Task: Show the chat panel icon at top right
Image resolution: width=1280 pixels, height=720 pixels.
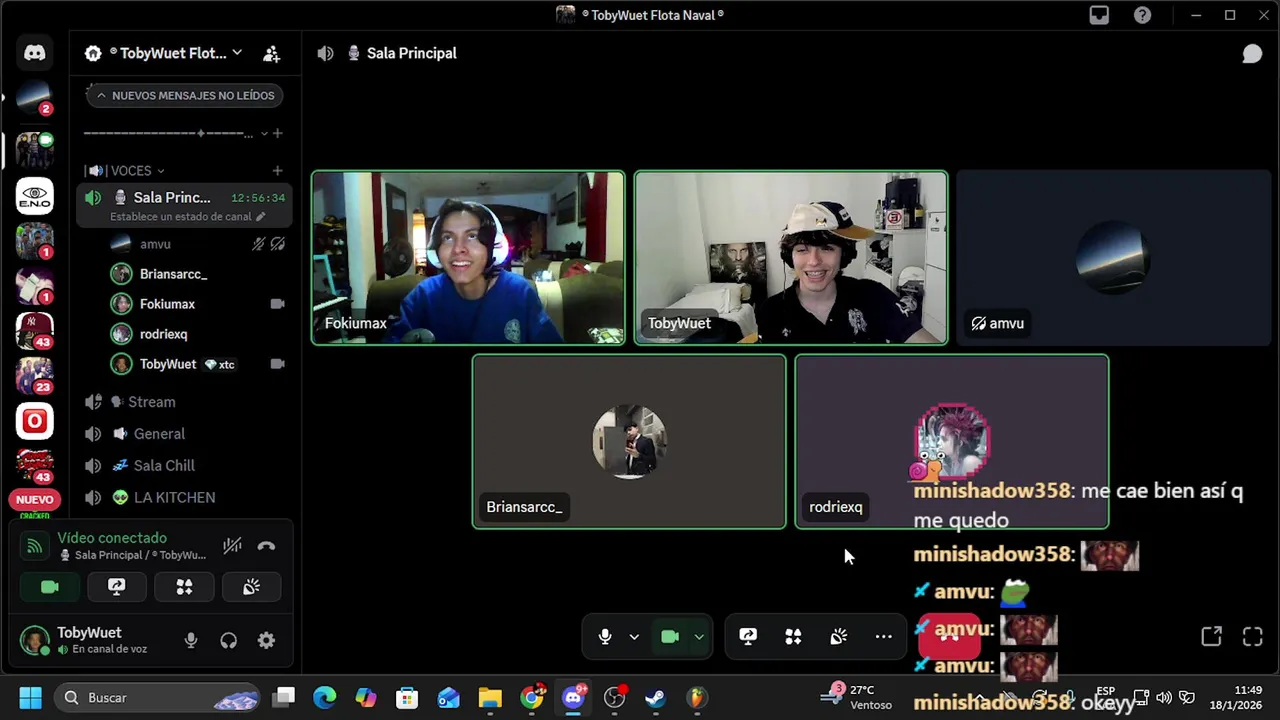Action: (x=1252, y=53)
